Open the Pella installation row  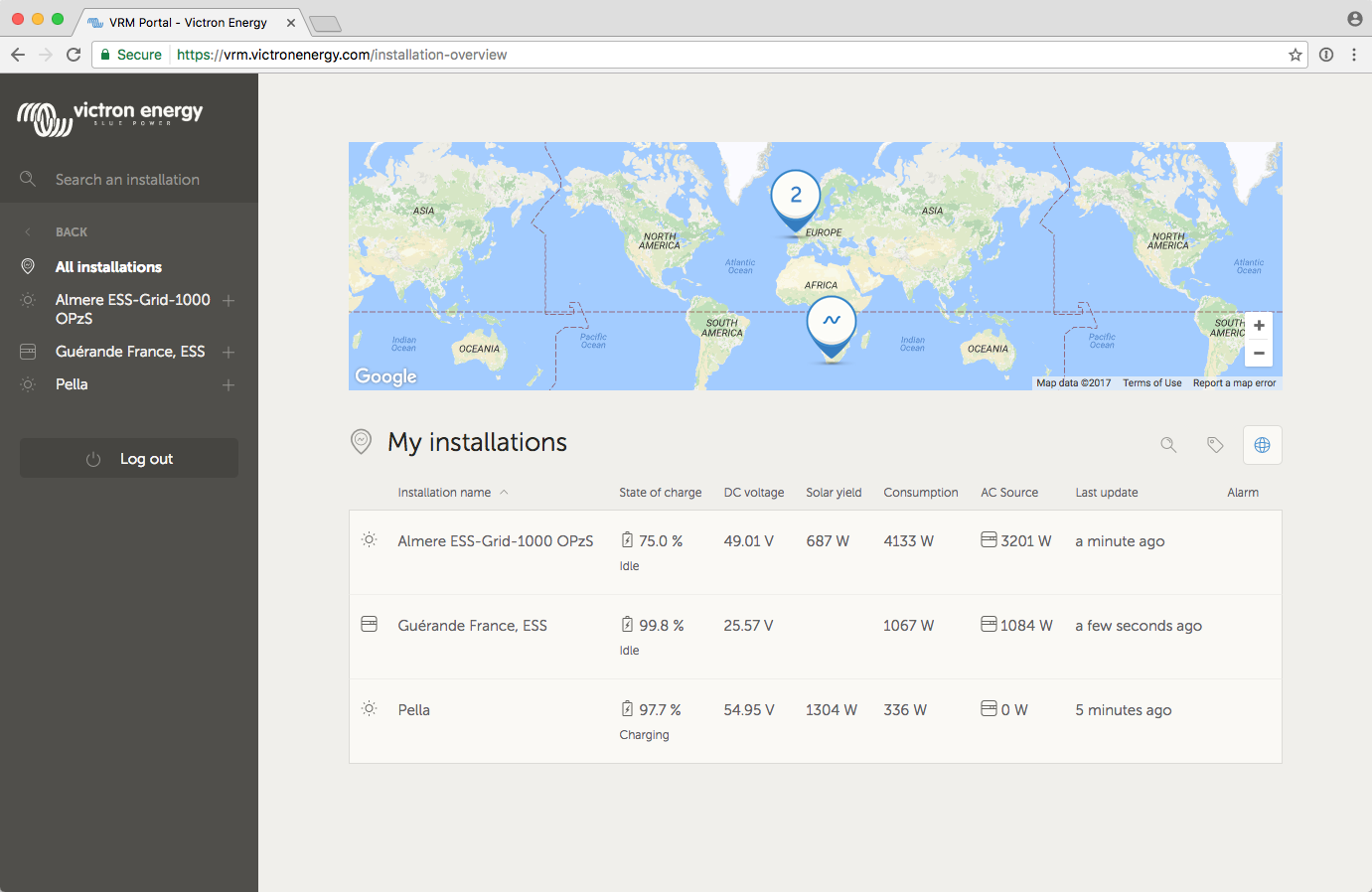click(x=414, y=710)
